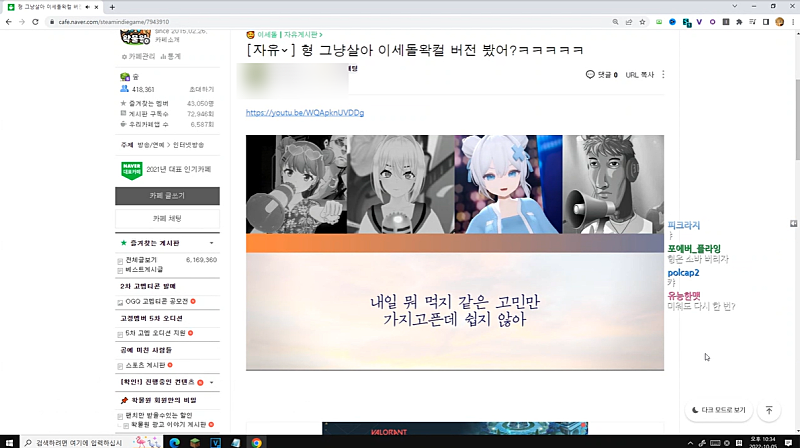Open 전체글보기 board
Viewport: 800px width, 448px height.
point(141,260)
